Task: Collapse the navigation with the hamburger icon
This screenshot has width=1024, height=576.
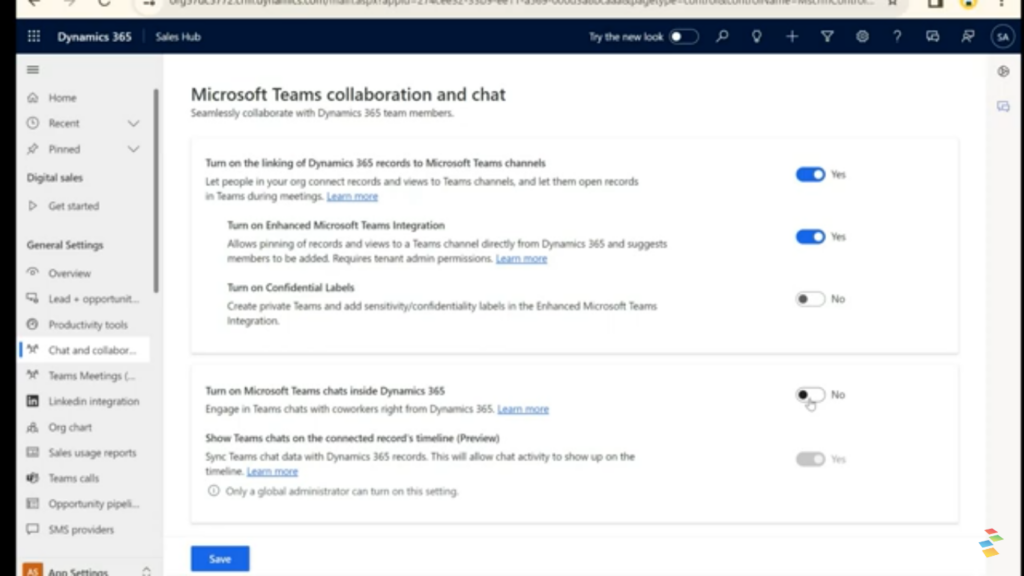Action: click(32, 68)
